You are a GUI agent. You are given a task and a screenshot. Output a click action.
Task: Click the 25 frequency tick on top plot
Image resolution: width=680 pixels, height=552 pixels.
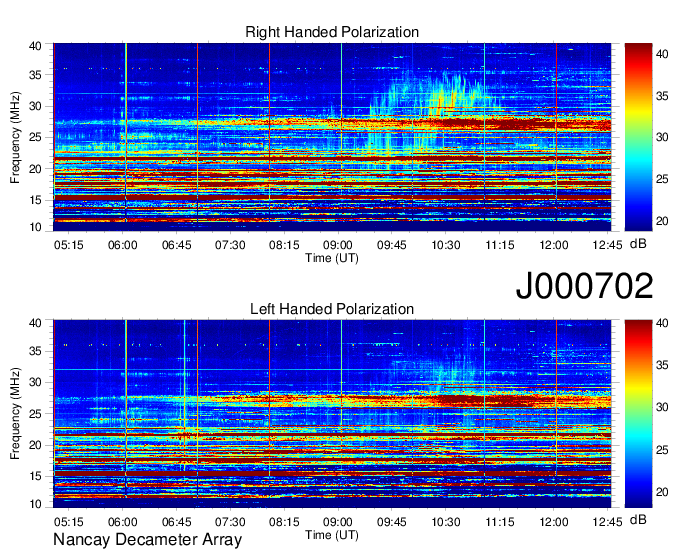point(36,138)
